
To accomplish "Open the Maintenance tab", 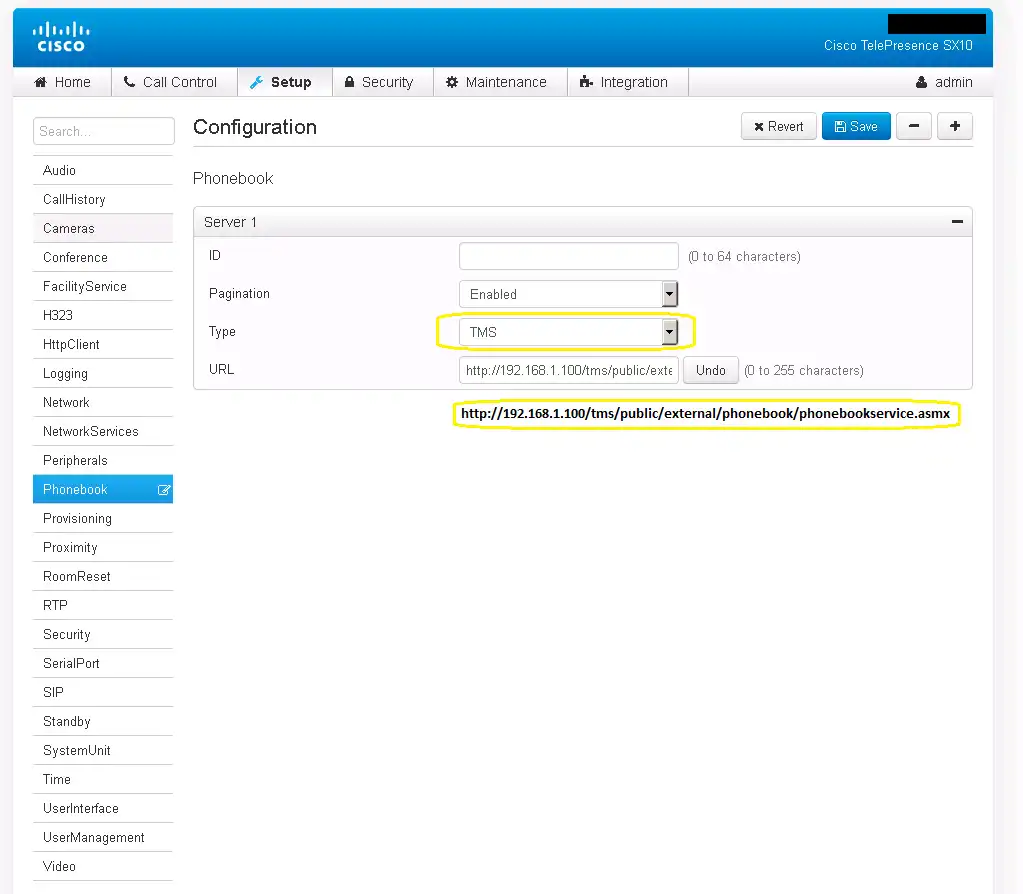I will coord(500,82).
